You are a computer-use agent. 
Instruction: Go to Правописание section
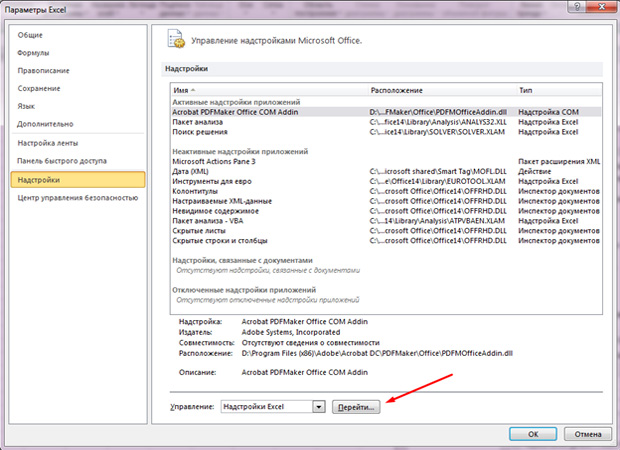click(43, 71)
